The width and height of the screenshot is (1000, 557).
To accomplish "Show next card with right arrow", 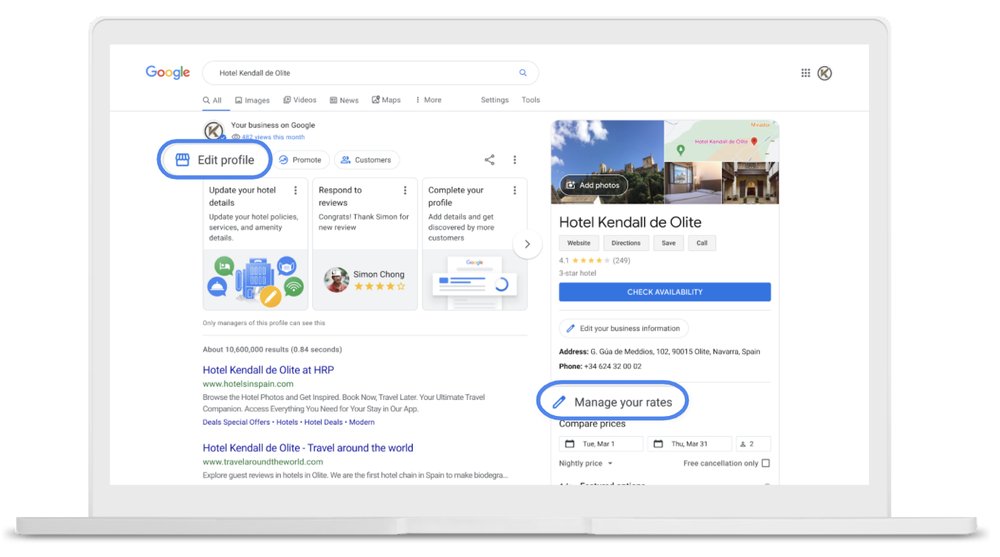I will click(x=527, y=244).
